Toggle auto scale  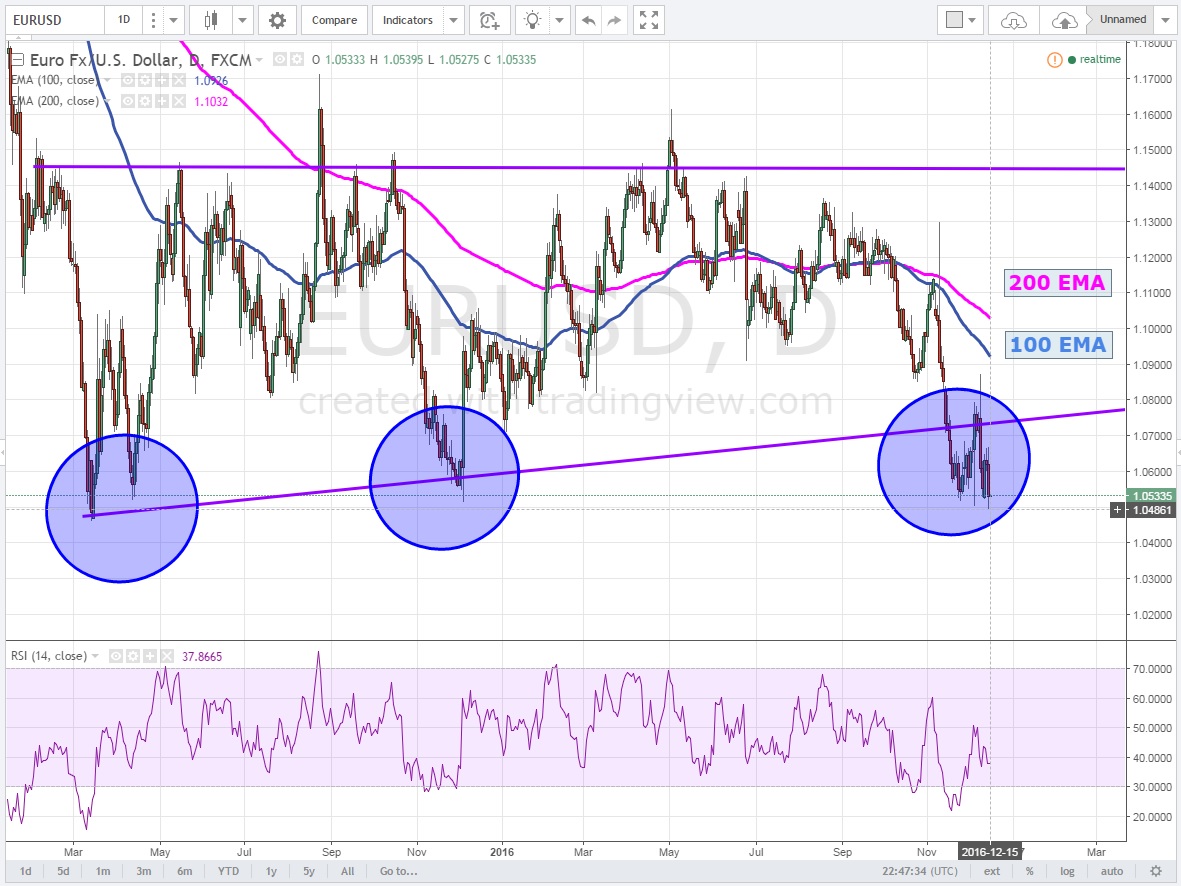[1113, 871]
